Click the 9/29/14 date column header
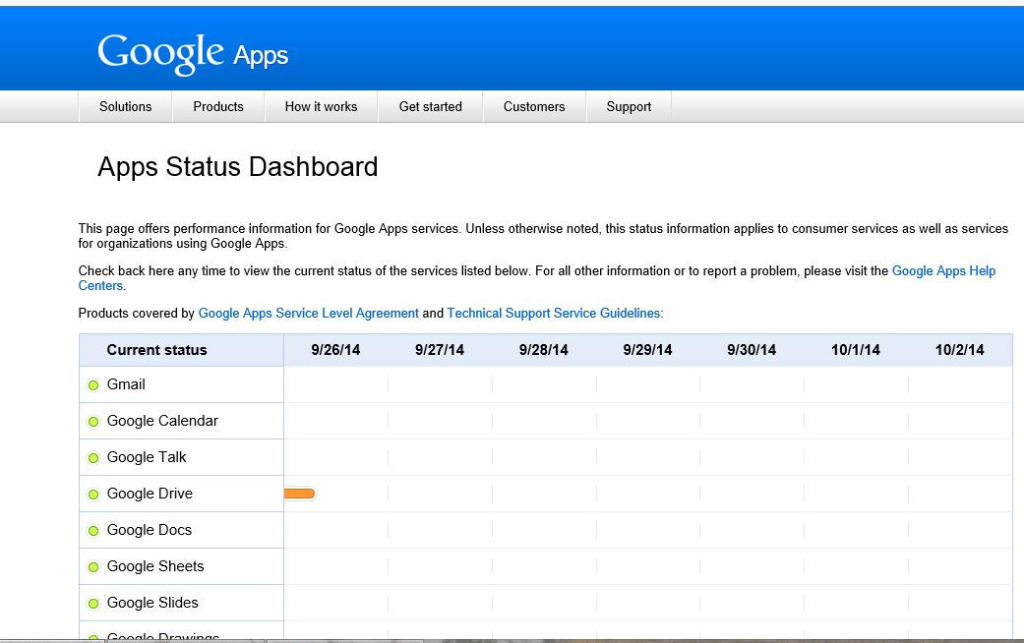The height and width of the screenshot is (643, 1024). point(647,350)
